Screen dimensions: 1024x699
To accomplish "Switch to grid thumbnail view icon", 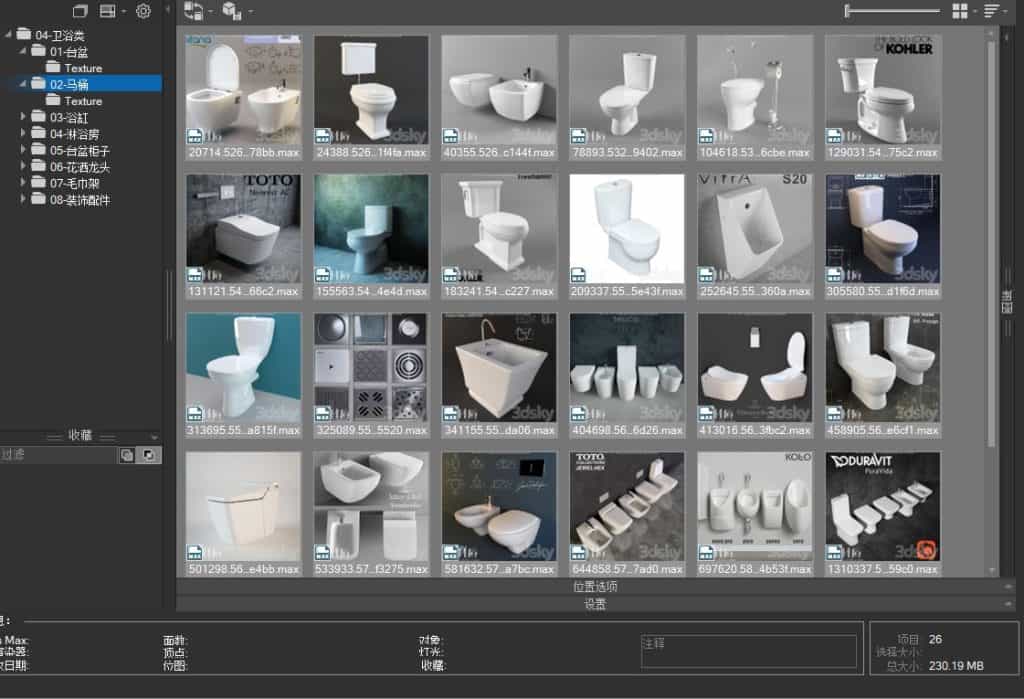I will click(x=959, y=10).
